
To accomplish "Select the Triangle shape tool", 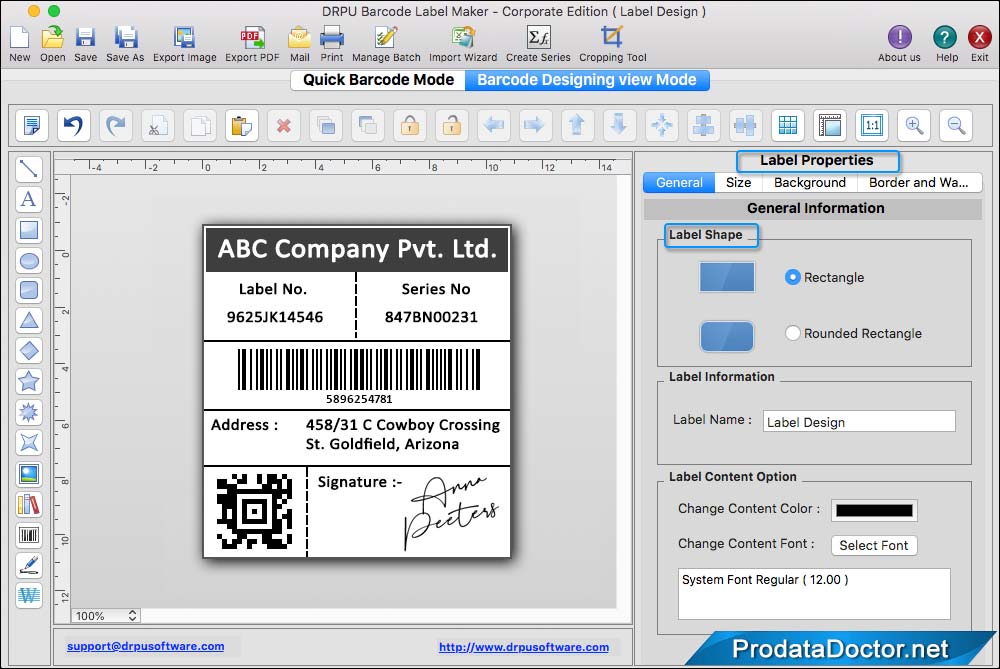I will point(29,320).
